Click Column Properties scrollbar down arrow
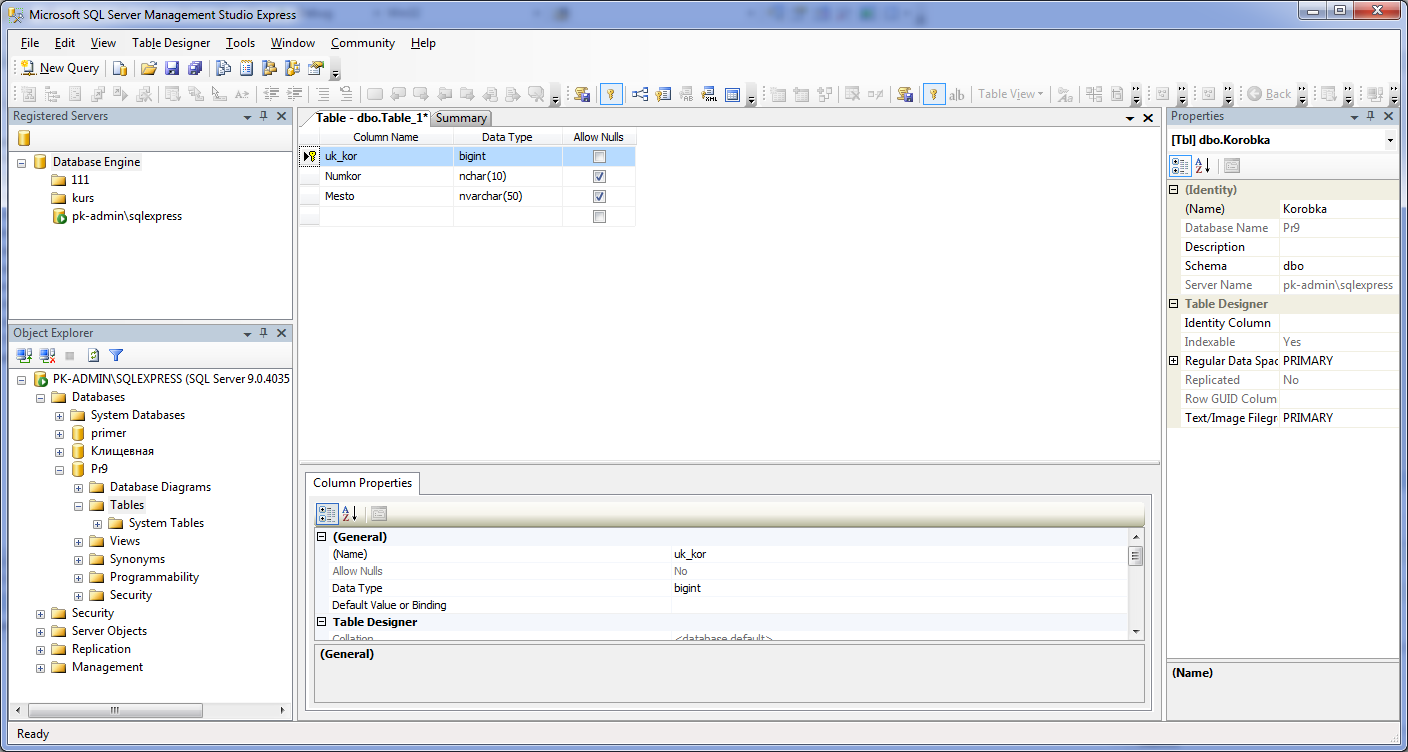This screenshot has height=752, width=1408. pyautogui.click(x=1136, y=631)
